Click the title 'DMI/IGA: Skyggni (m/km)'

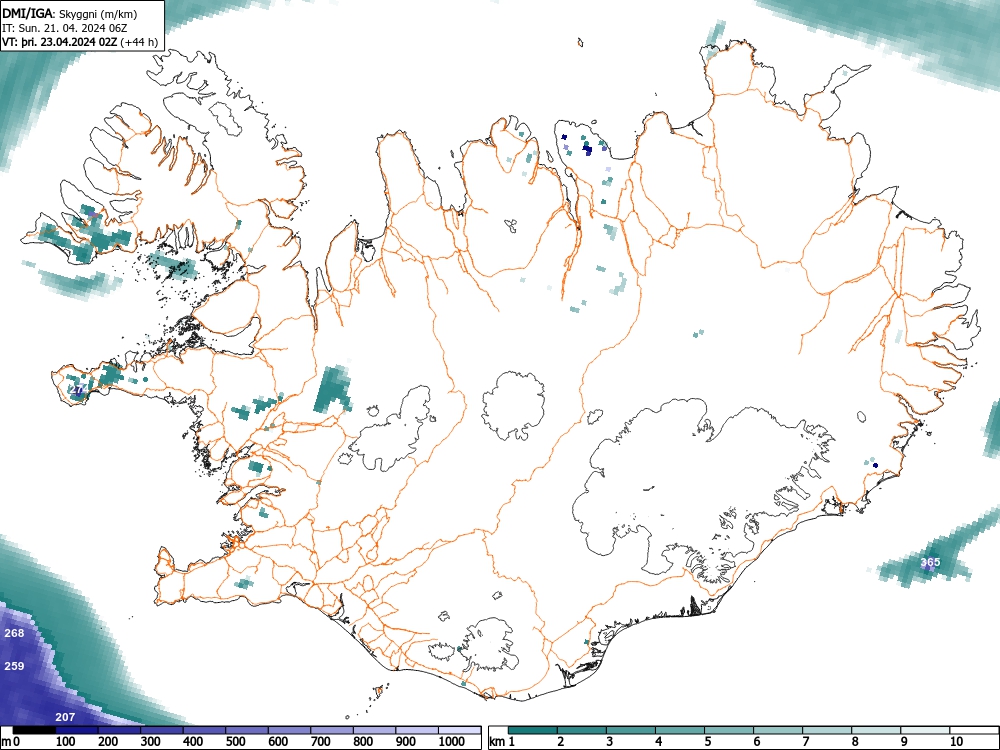pos(70,13)
